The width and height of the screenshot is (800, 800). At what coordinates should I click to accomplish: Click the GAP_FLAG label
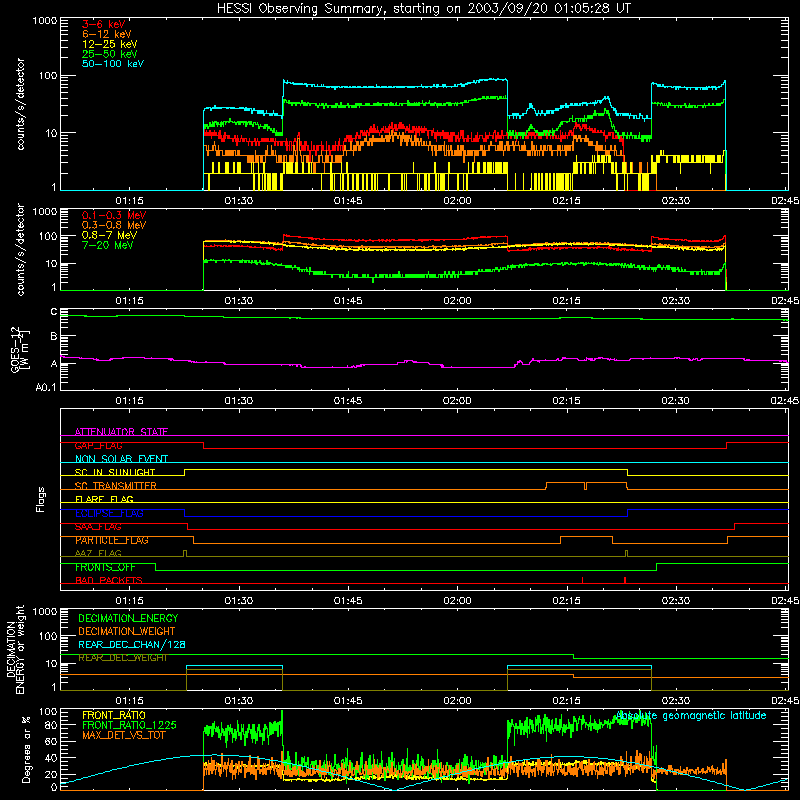98,445
